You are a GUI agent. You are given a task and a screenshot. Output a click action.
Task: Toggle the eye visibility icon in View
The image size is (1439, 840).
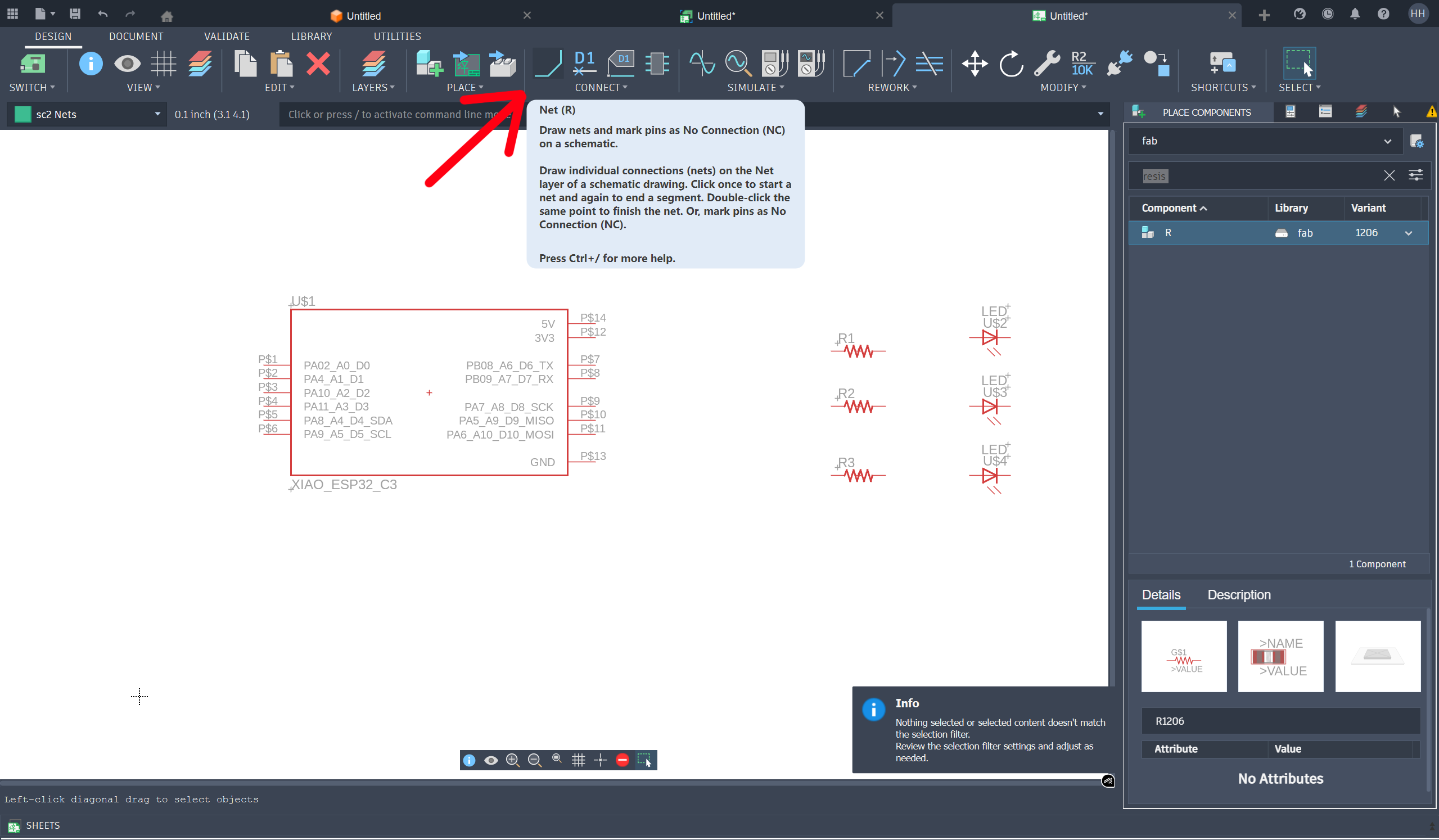127,63
